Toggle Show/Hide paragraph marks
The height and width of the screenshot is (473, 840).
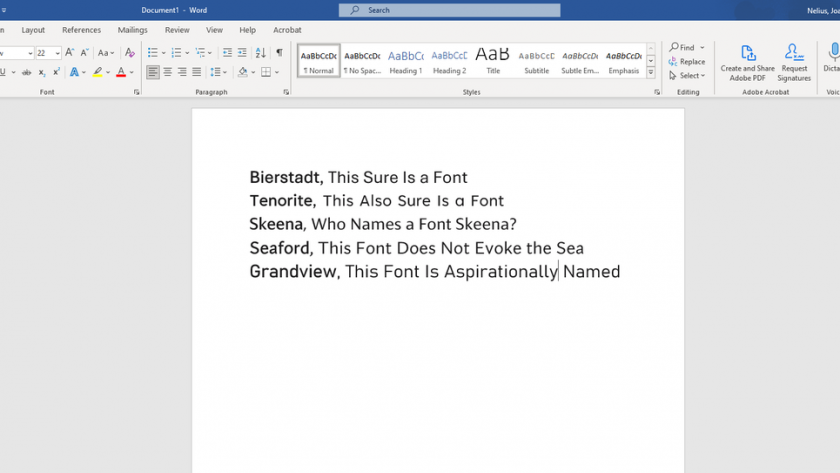279,53
